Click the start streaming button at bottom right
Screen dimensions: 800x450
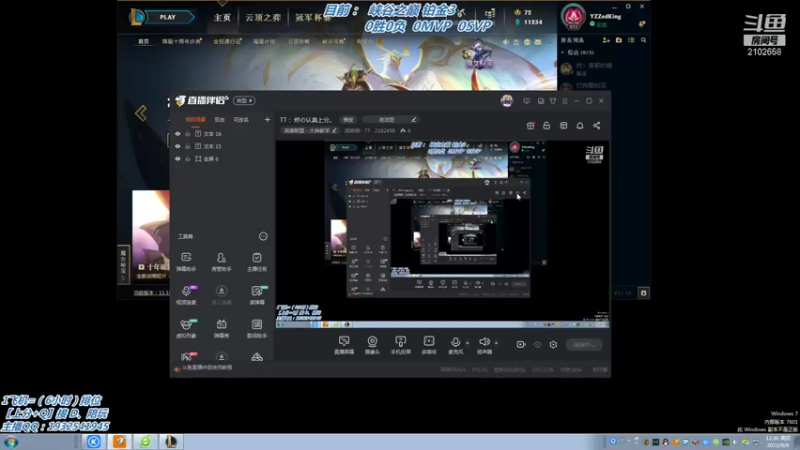[x=584, y=345]
